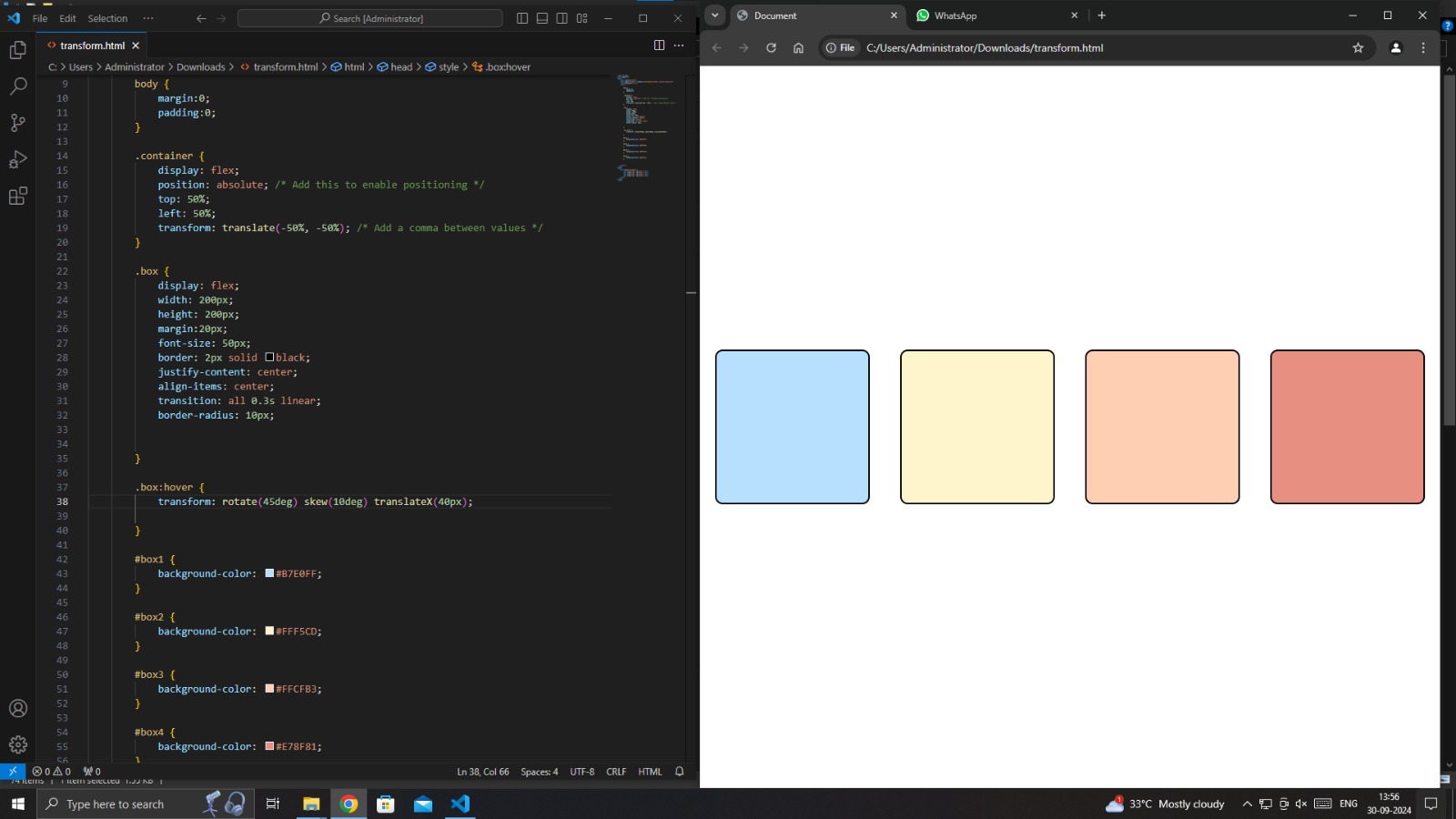
Task: Open the Chrome profile icon
Action: click(x=1396, y=48)
